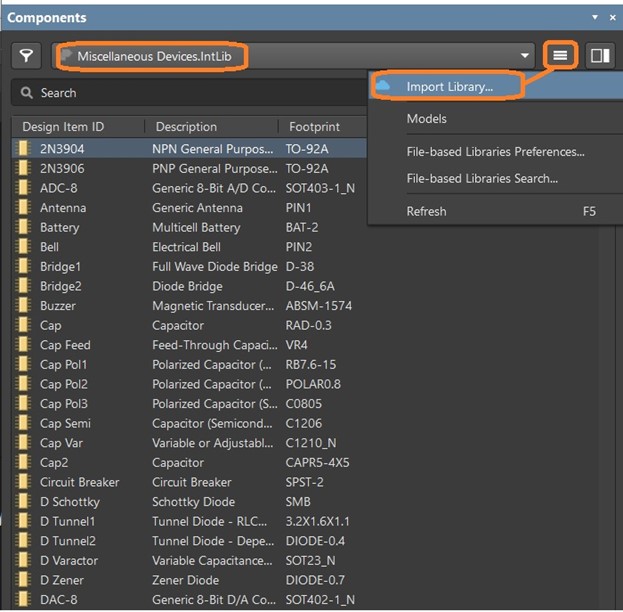623x612 pixels.
Task: Toggle the component details pane button
Action: coord(600,56)
